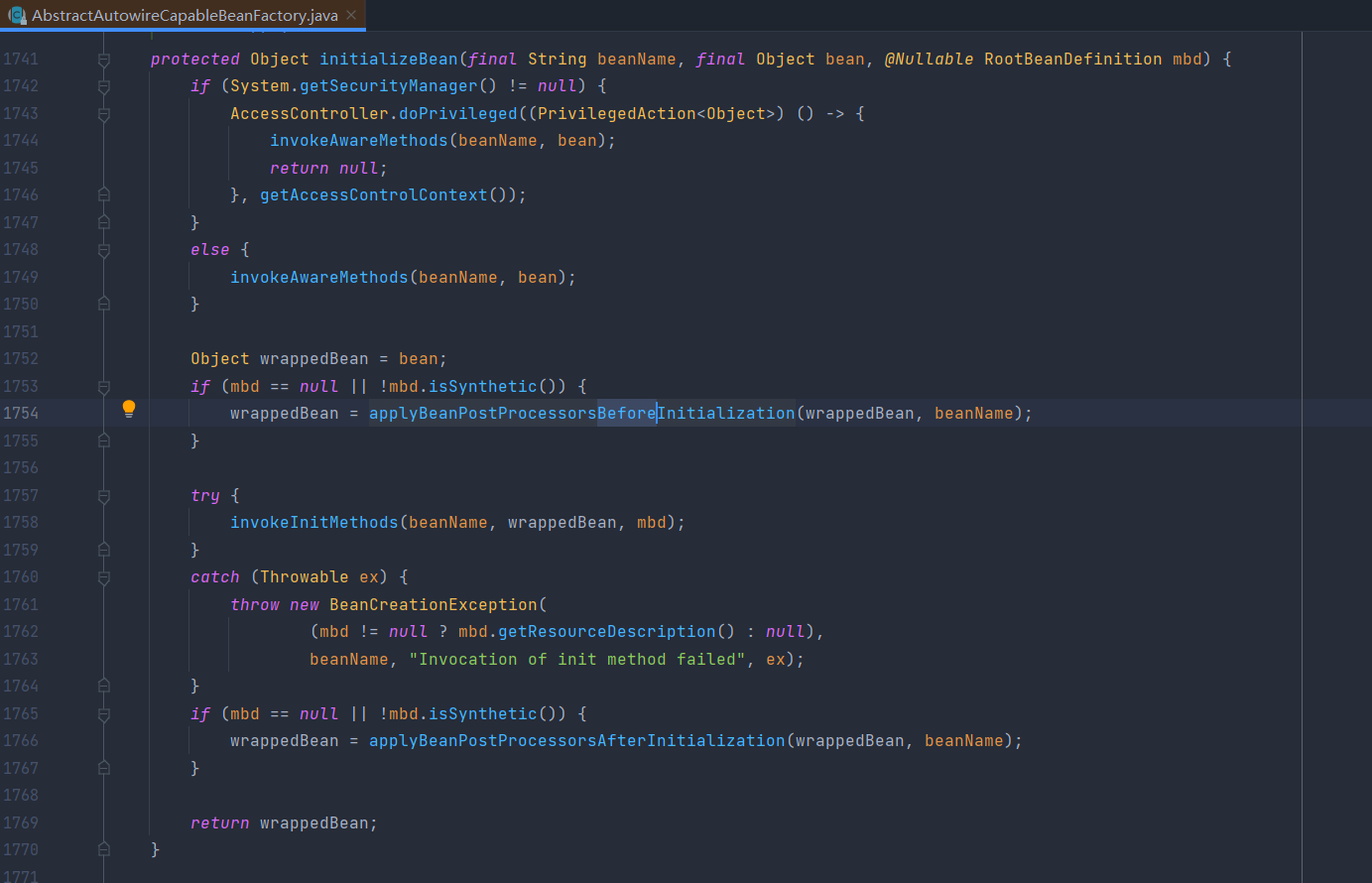
Task: Click RootBeanDefinition parameter type
Action: 1072,60
